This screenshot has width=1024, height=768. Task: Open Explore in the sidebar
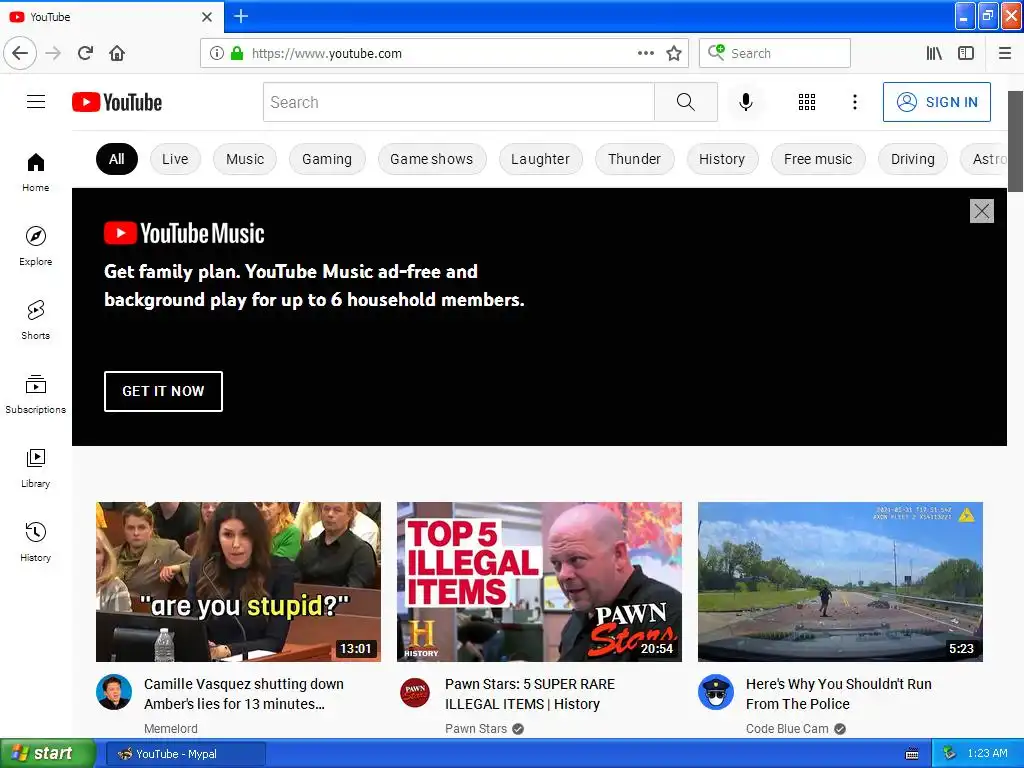35,246
